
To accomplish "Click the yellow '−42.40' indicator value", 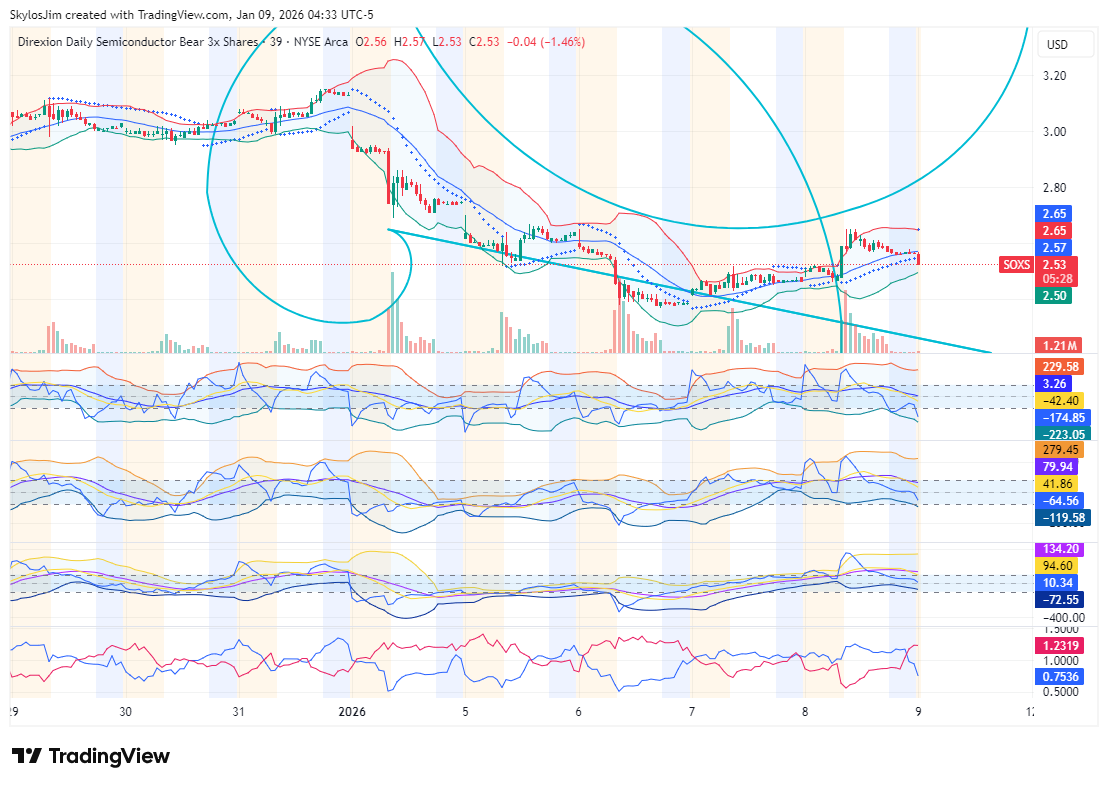I will [1059, 401].
